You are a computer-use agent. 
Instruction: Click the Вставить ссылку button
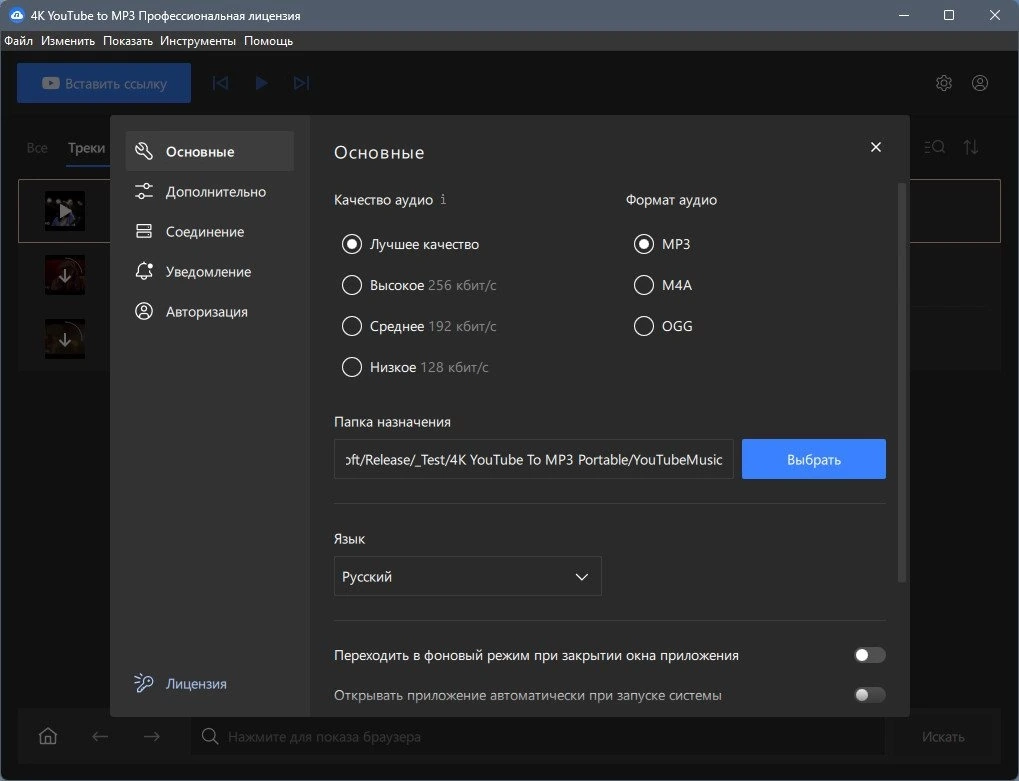coord(104,83)
